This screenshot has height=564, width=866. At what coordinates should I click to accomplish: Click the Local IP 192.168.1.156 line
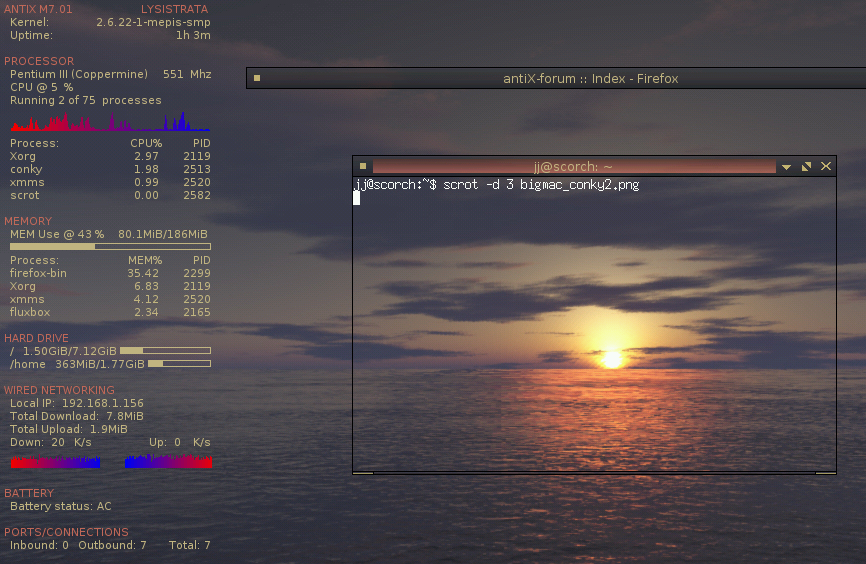point(77,403)
